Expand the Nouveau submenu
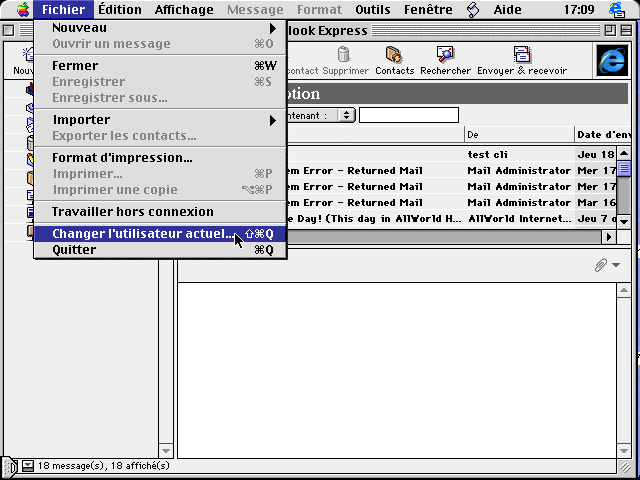This screenshot has width=640, height=480. coord(160,28)
